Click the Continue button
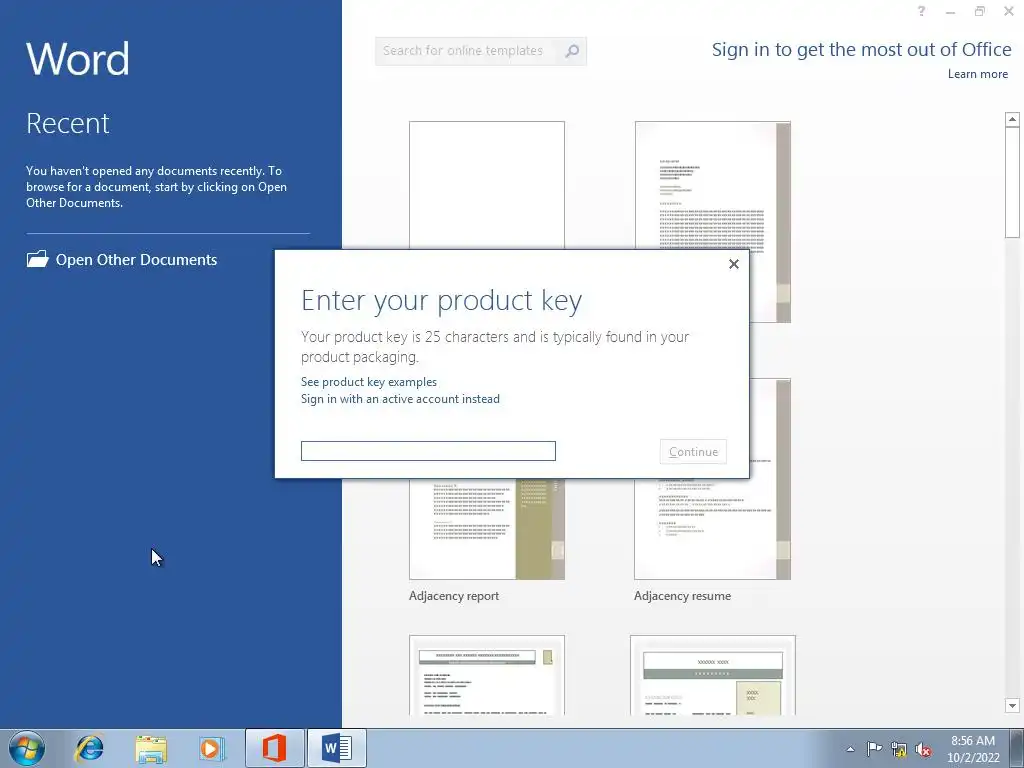Image resolution: width=1024 pixels, height=768 pixels. [693, 451]
